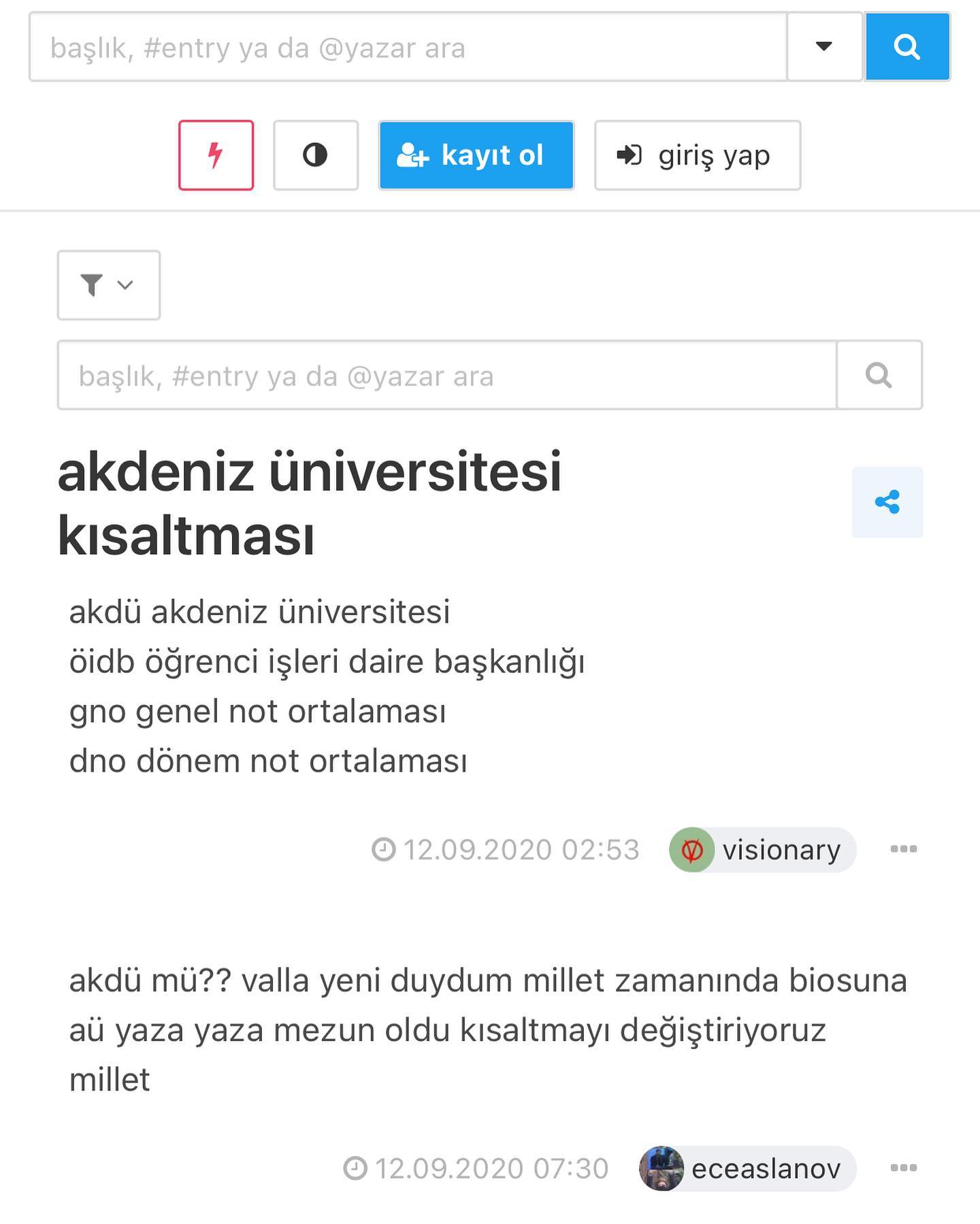Open the visionary author profile
980x1224 pixels.
(781, 850)
